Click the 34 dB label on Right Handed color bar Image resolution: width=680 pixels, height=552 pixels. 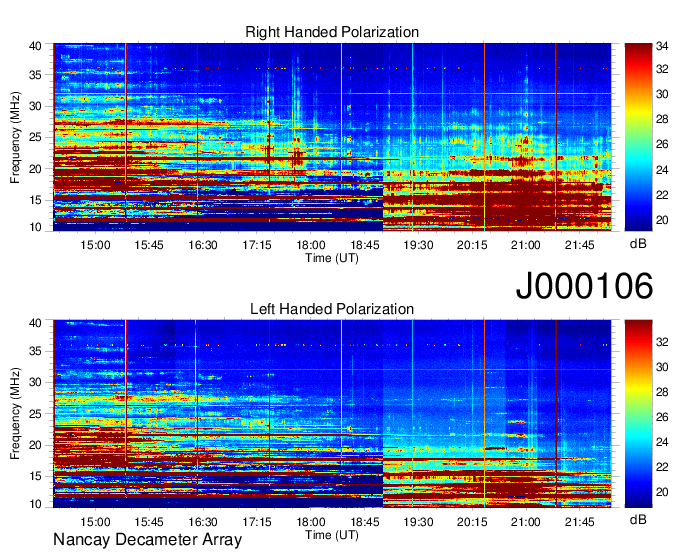662,46
